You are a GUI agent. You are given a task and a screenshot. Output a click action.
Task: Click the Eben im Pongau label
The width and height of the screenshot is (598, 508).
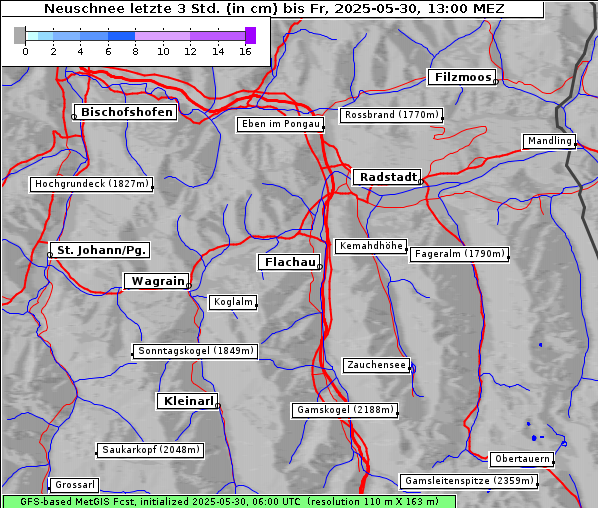click(280, 124)
